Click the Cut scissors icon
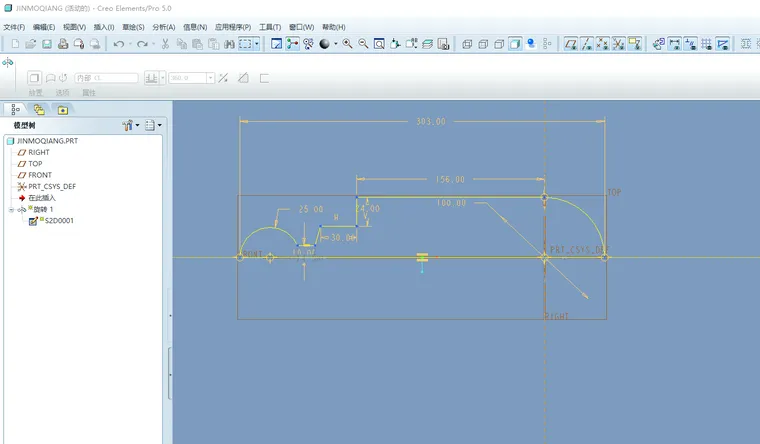This screenshot has height=444, width=760. (x=165, y=44)
